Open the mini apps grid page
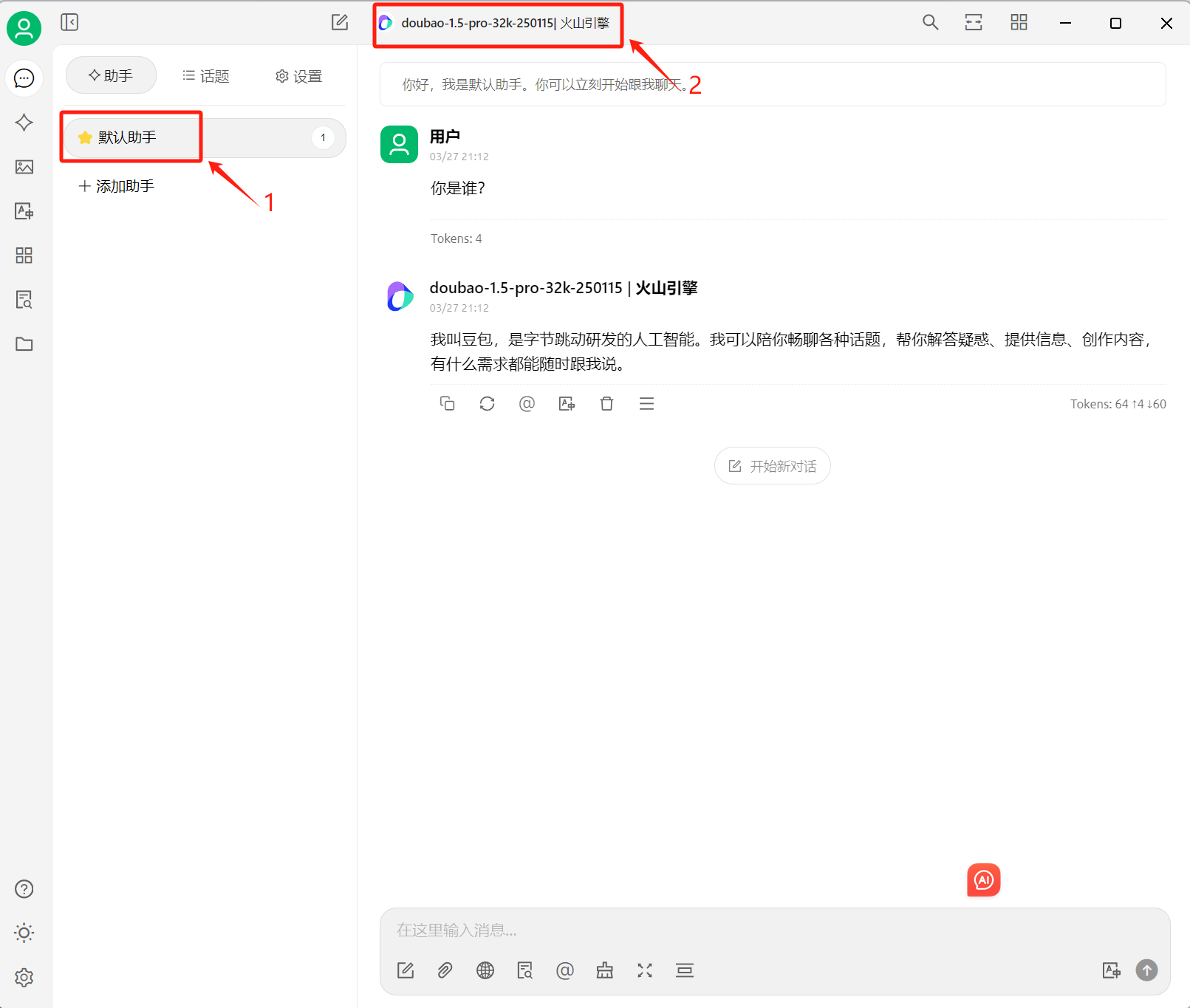This screenshot has height=1008, width=1190. [x=24, y=256]
